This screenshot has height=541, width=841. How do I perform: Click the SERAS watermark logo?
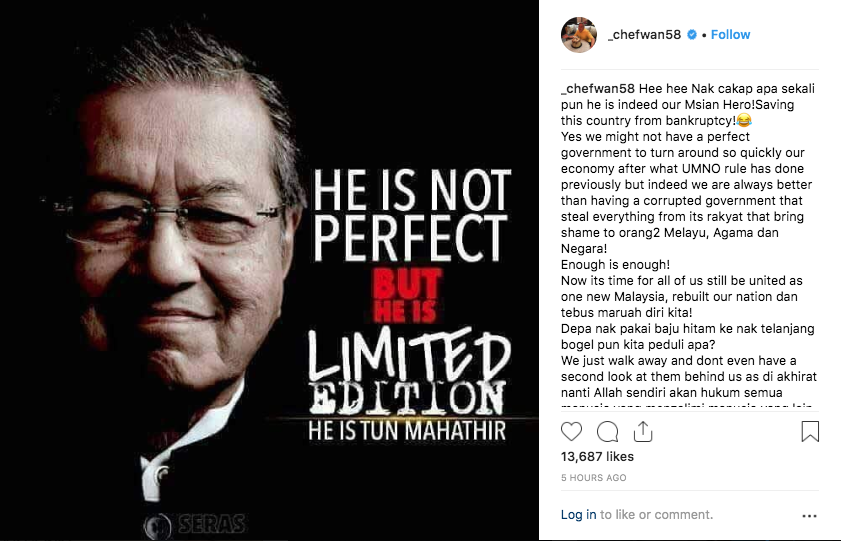point(195,524)
